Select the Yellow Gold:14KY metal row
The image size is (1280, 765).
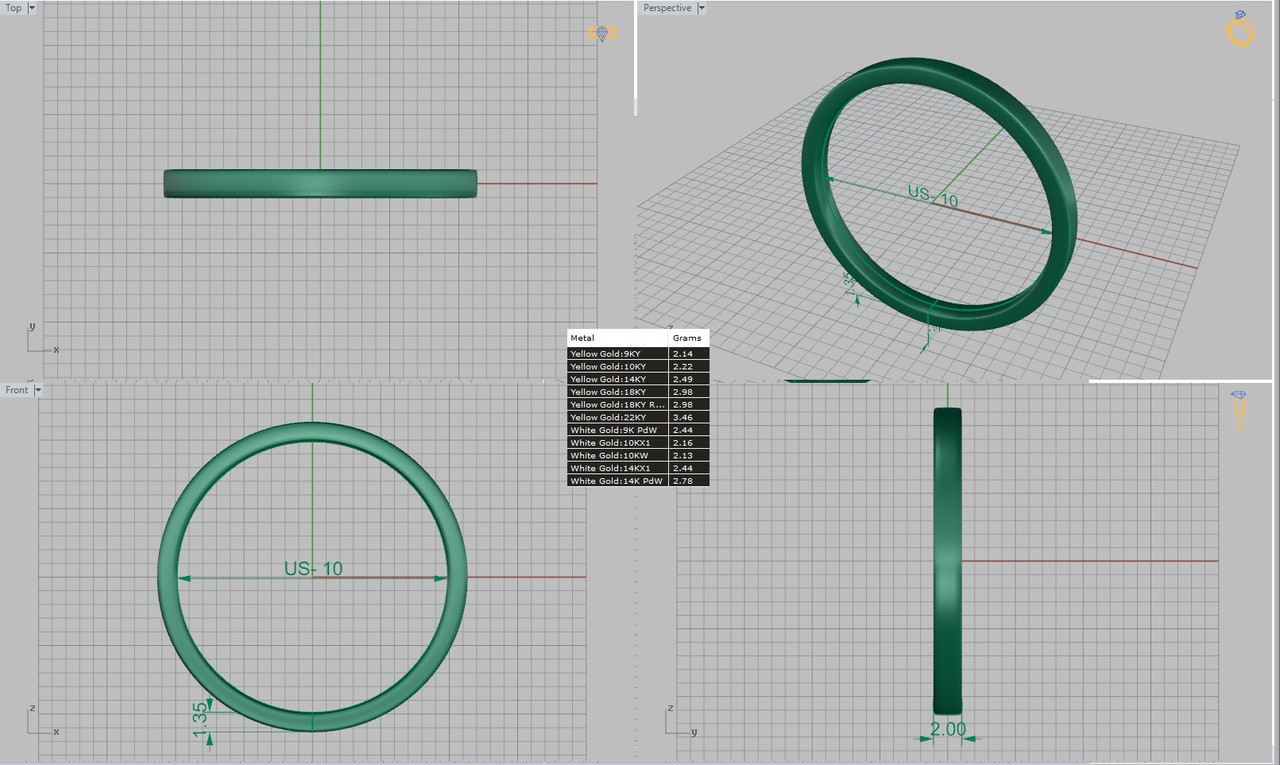coord(638,379)
